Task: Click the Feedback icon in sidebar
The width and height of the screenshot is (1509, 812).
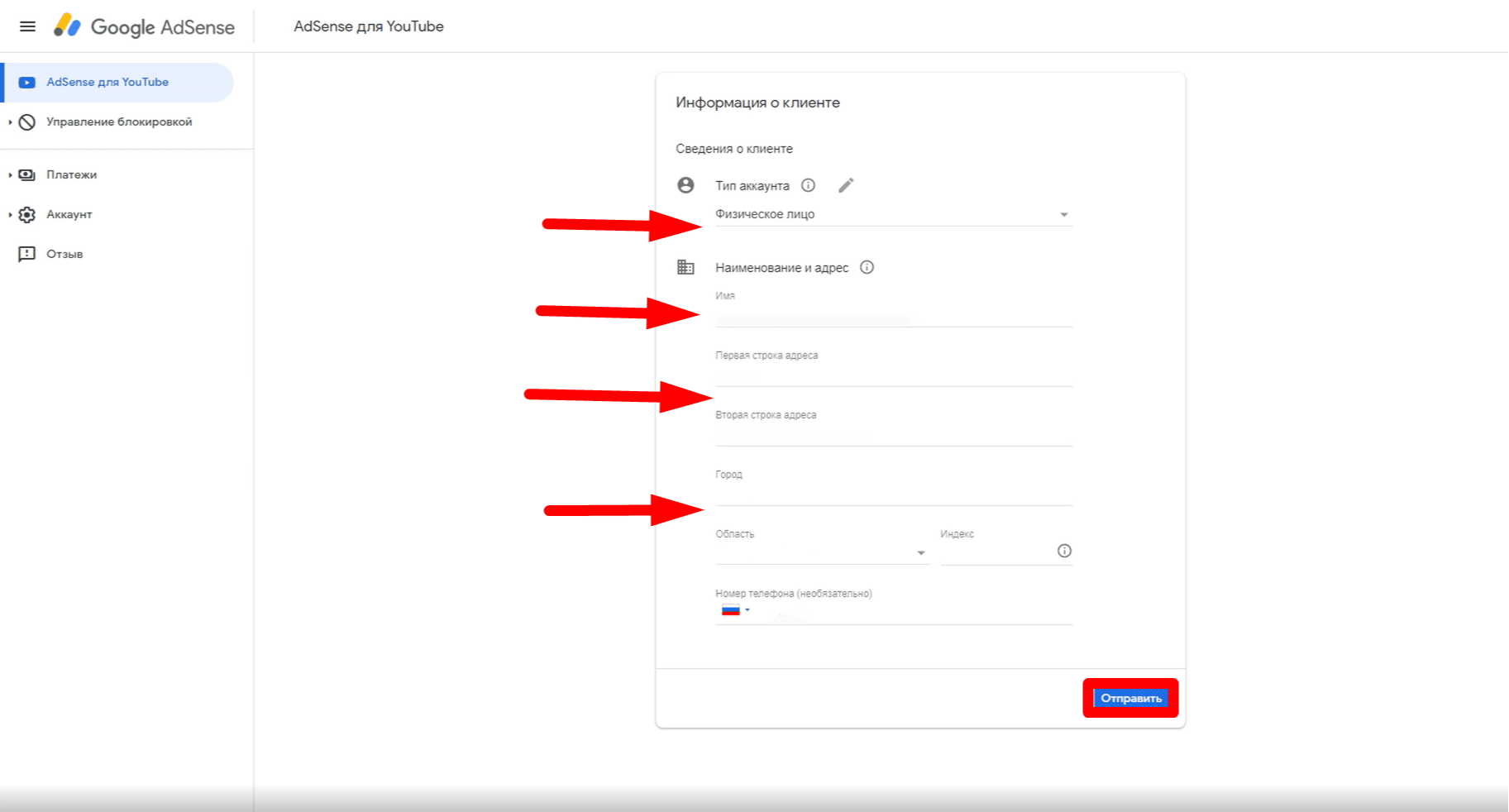Action: point(27,254)
